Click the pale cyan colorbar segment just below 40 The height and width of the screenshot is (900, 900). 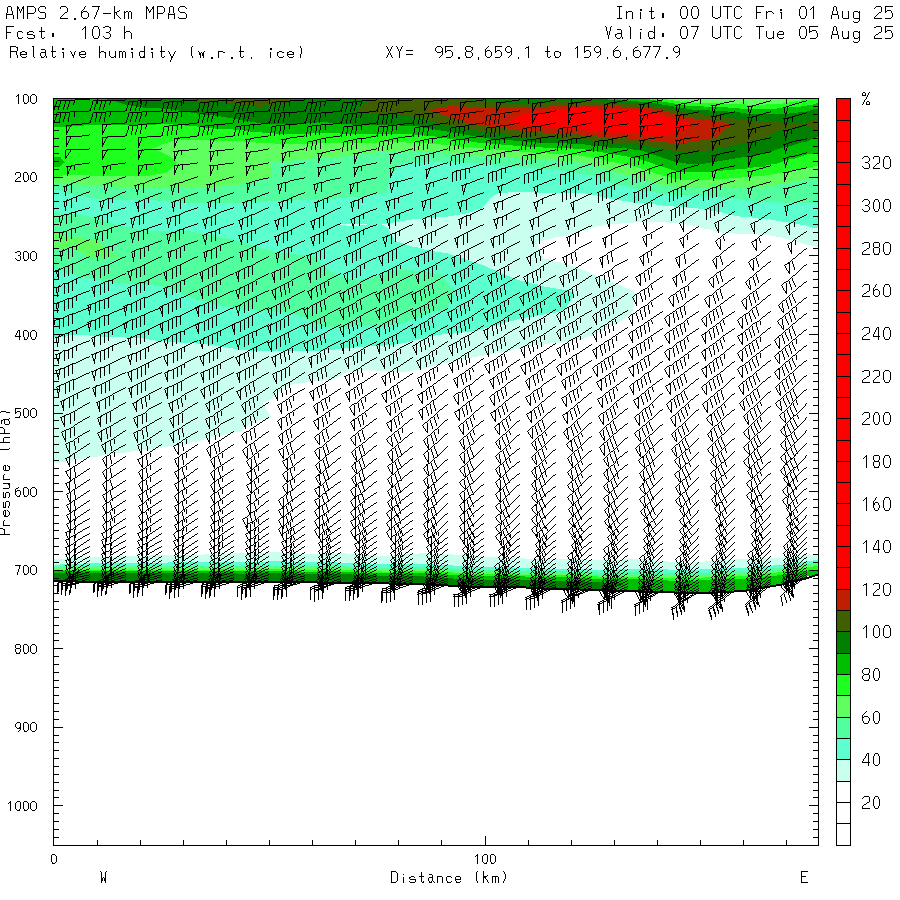[x=843, y=770]
